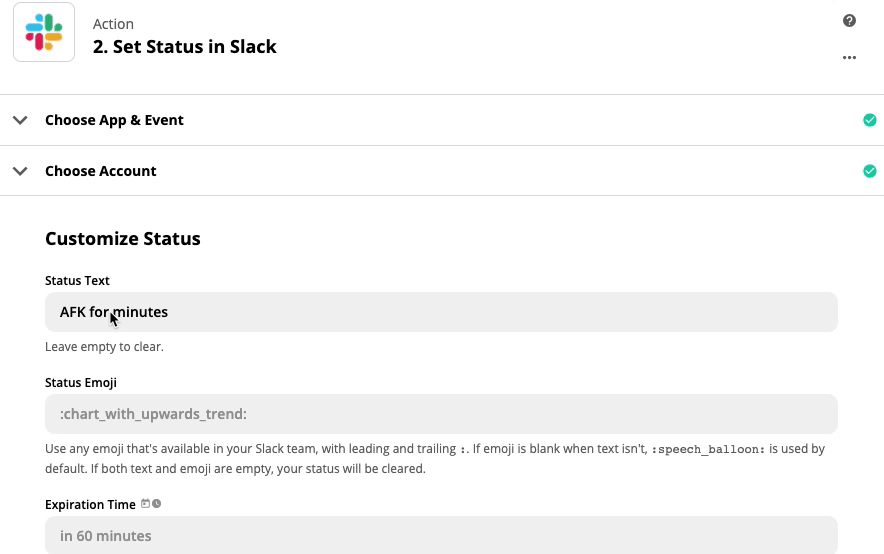Click green checkmark beside Choose App & Event
The width and height of the screenshot is (884, 554).
(x=869, y=120)
